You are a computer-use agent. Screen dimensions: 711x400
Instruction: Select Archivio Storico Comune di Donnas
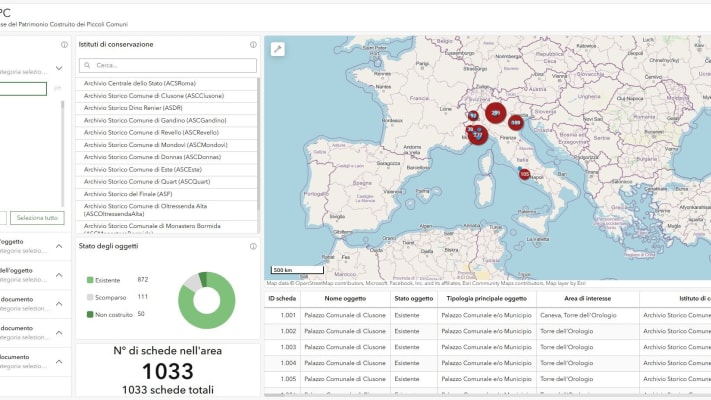166,157
